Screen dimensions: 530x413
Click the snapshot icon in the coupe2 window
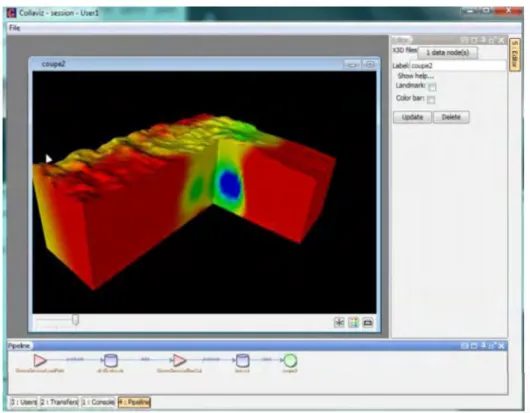(x=368, y=322)
